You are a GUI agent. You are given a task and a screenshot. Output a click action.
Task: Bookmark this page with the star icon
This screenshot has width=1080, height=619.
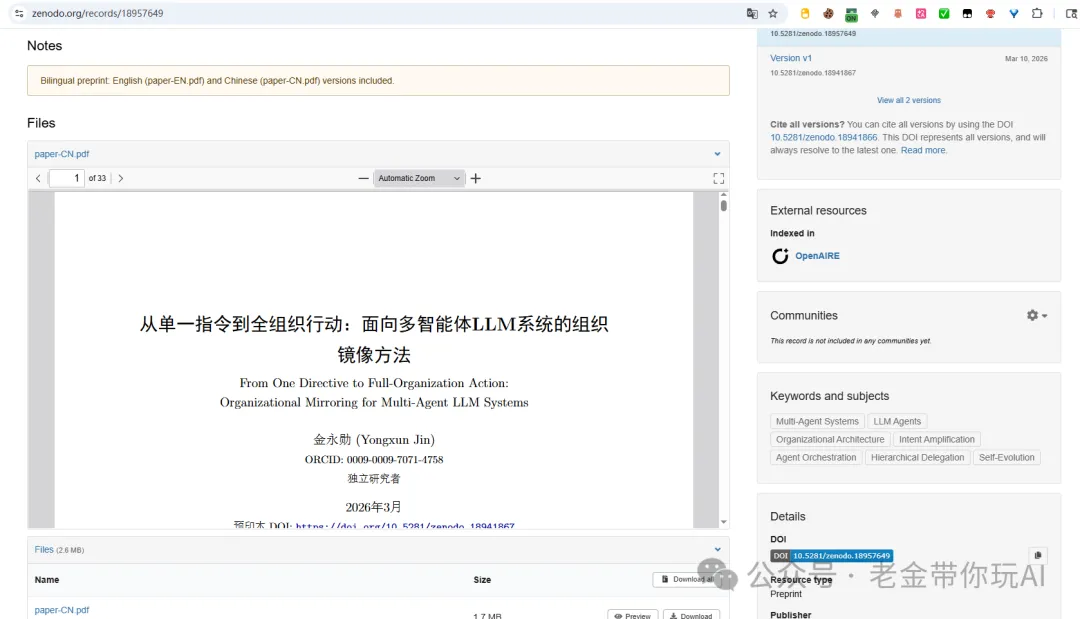(773, 13)
